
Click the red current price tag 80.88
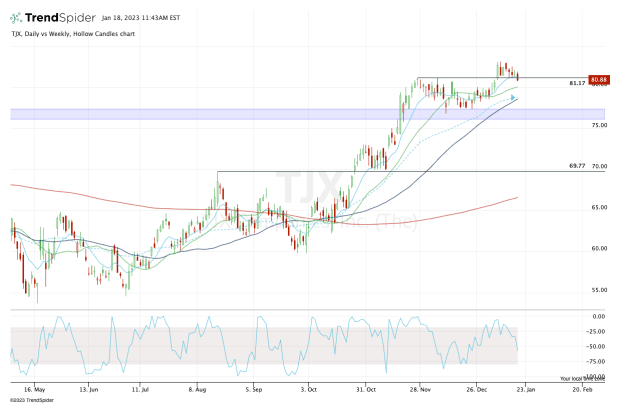599,80
